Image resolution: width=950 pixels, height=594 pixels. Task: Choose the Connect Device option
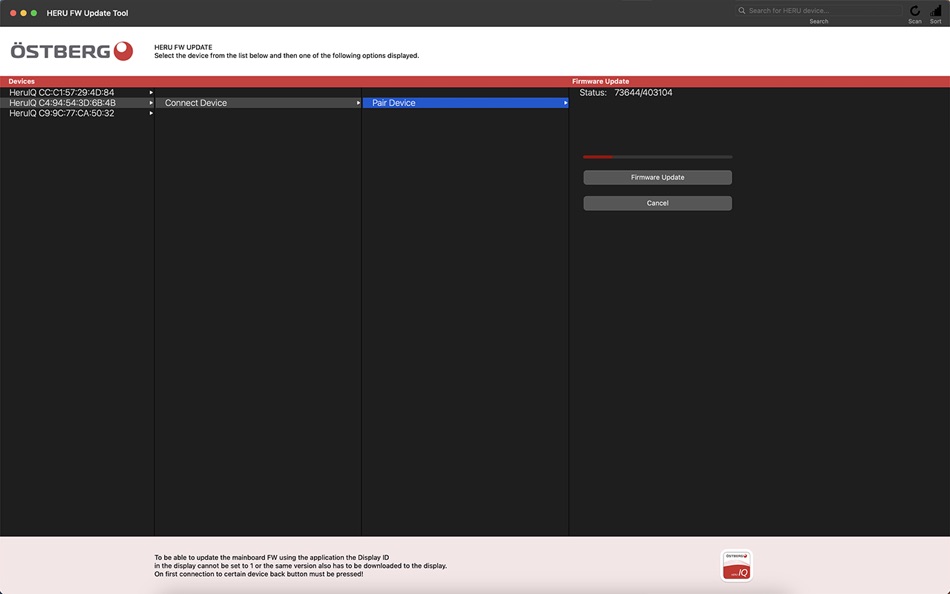coord(258,103)
